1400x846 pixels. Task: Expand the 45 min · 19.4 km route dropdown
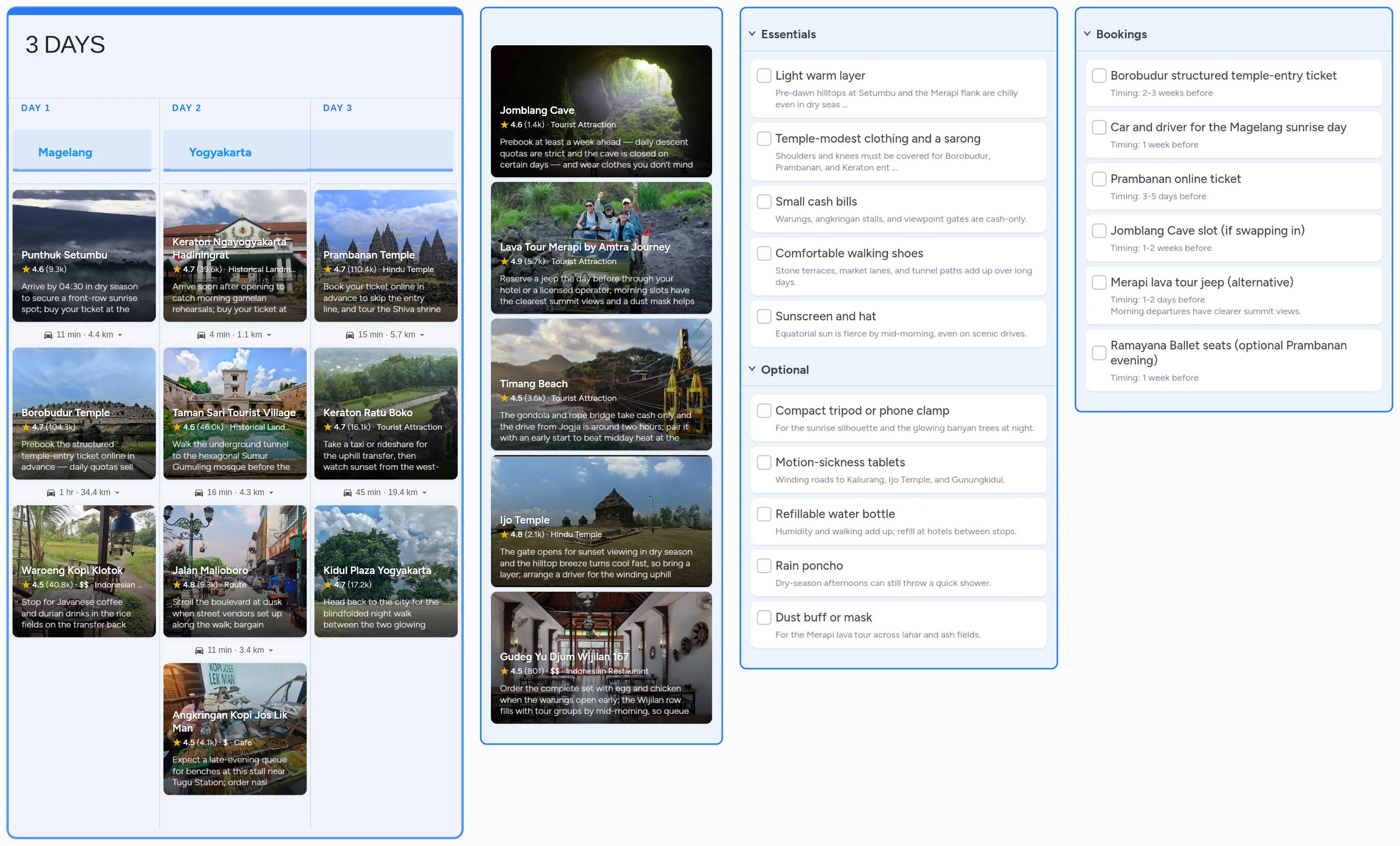pos(424,493)
